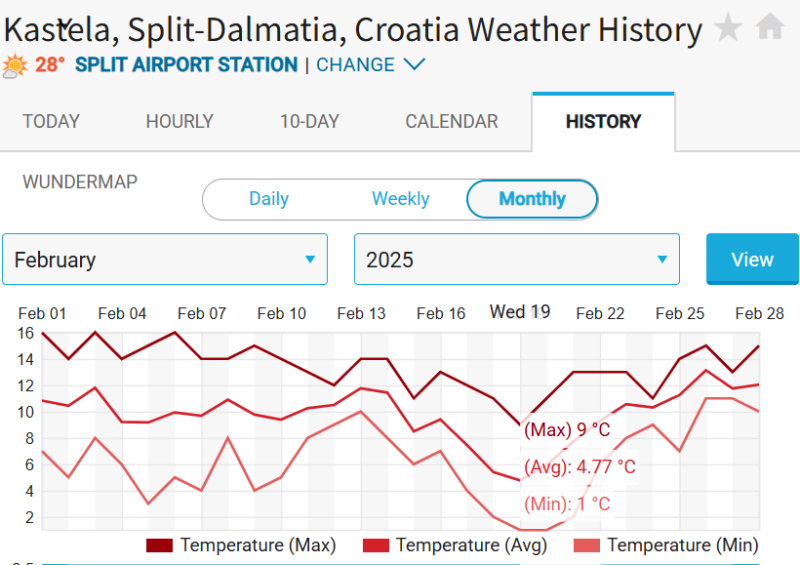Click the SPLIT AIRPORT STATION link
The width and height of the screenshot is (800, 565).
186,65
